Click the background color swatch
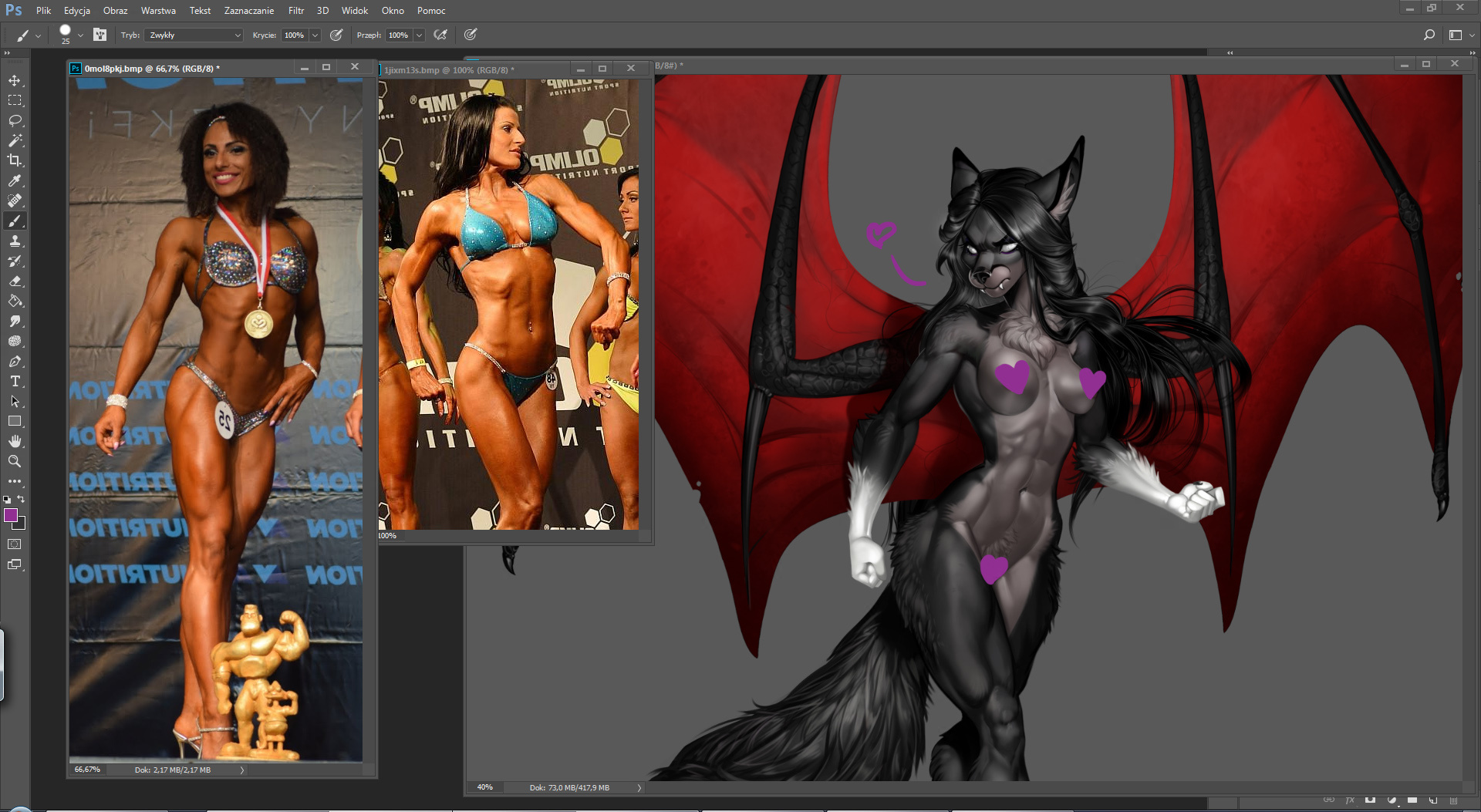Viewport: 1481px width, 812px height. coord(21,525)
